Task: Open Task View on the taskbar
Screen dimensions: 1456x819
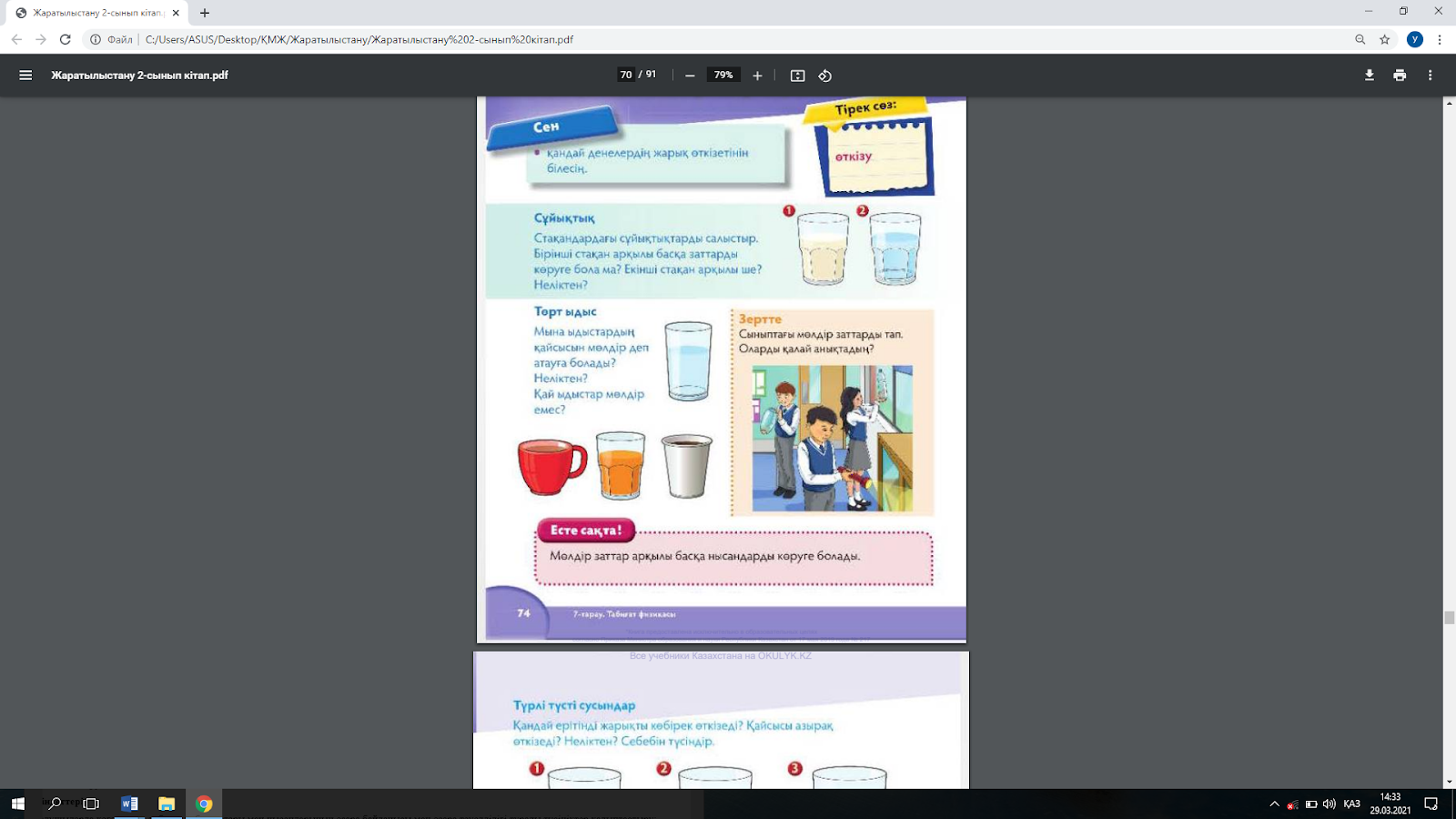Action: (x=91, y=804)
